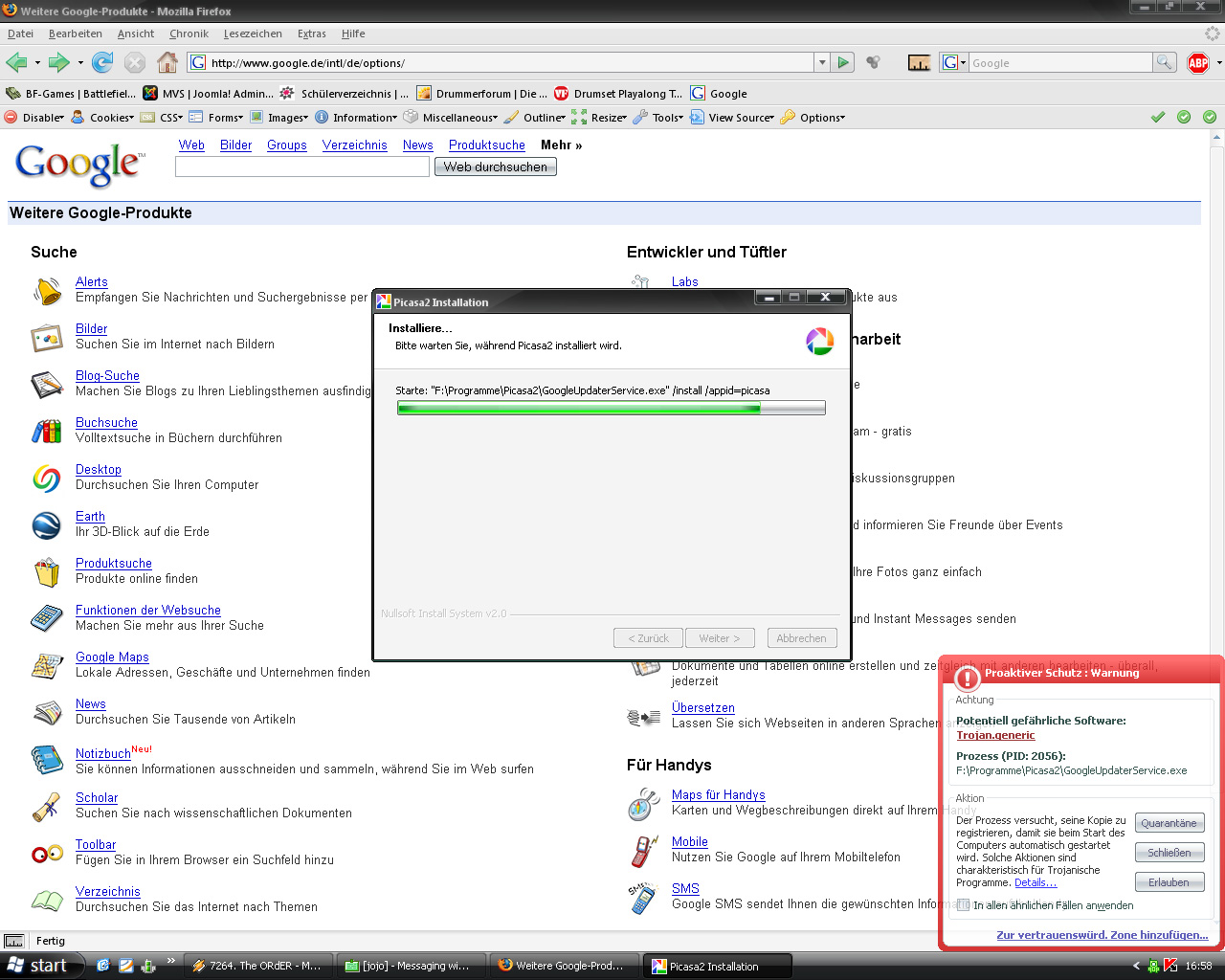This screenshot has width=1225, height=980.
Task: Click the green Go arrow beside URL bar
Action: [x=843, y=63]
